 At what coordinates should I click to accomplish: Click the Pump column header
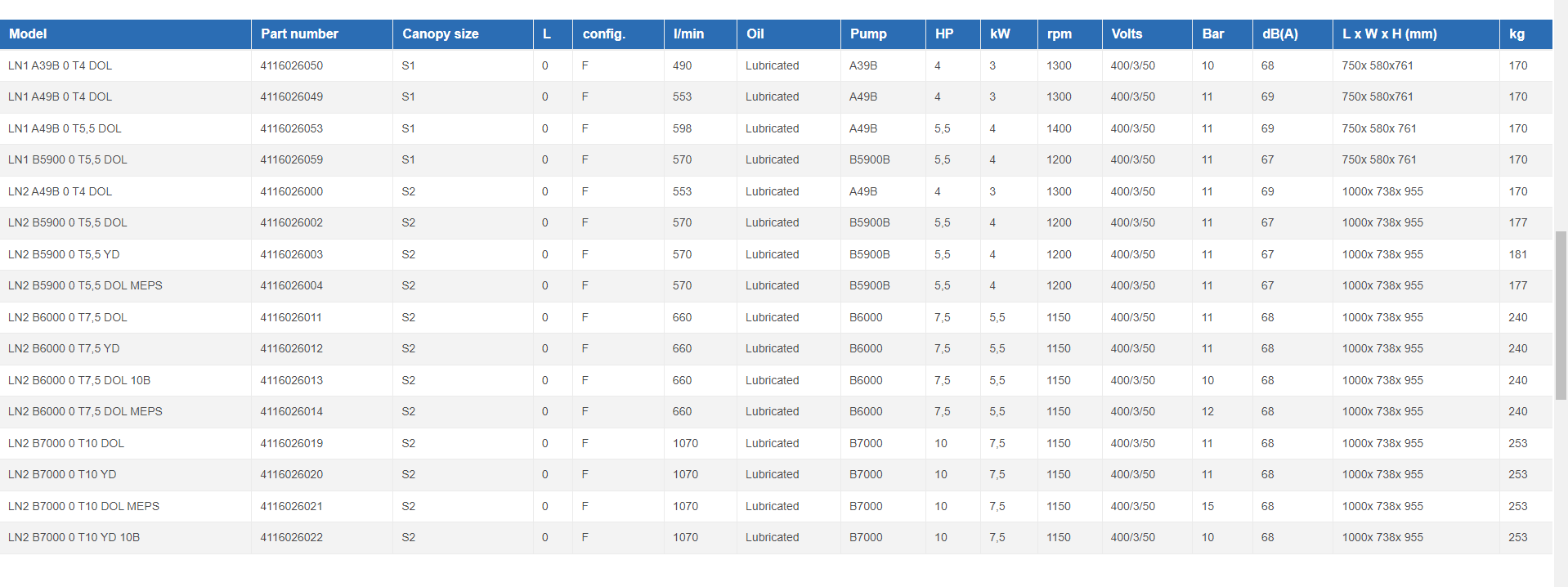pos(868,34)
